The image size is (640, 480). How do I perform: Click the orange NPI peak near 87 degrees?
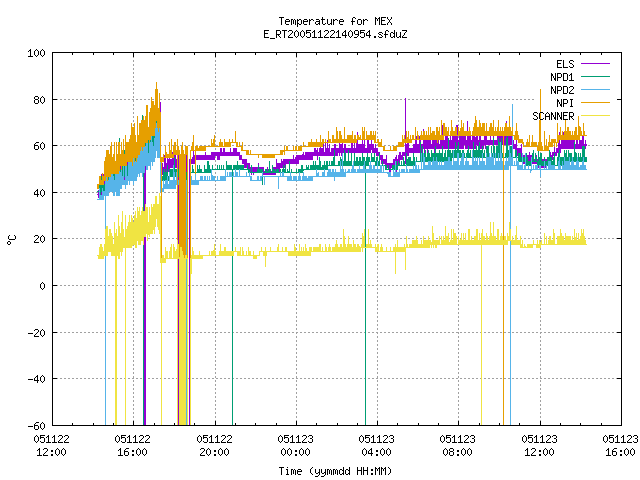pyautogui.click(x=156, y=88)
